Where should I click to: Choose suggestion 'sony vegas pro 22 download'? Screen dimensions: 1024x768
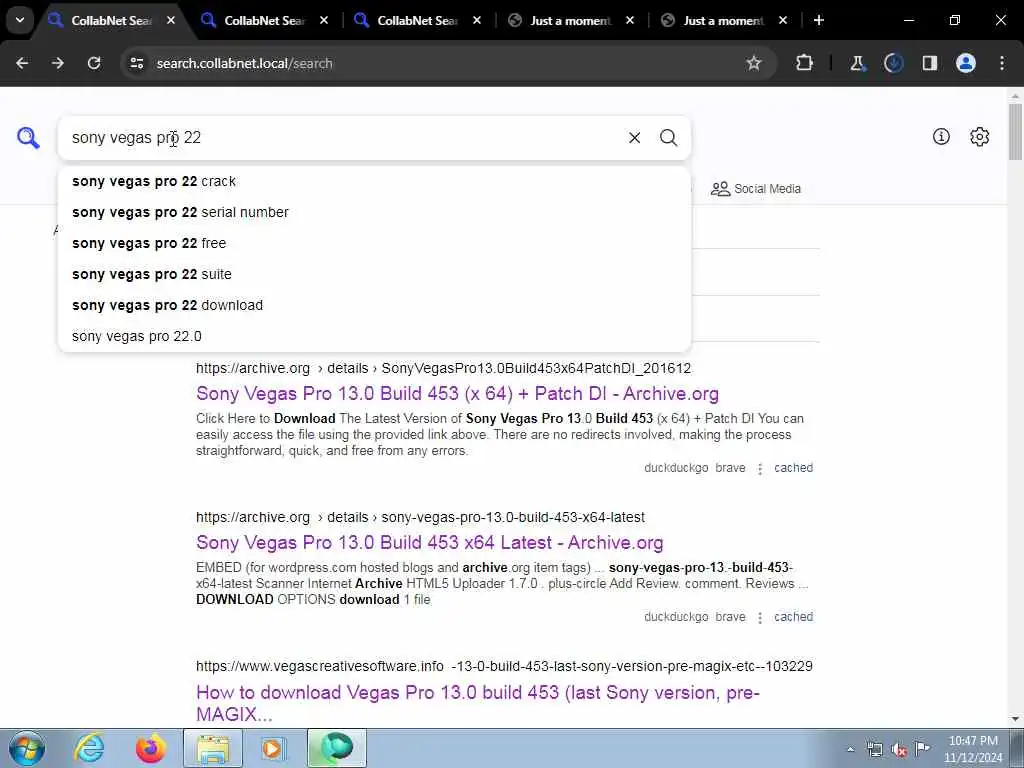[x=374, y=305]
